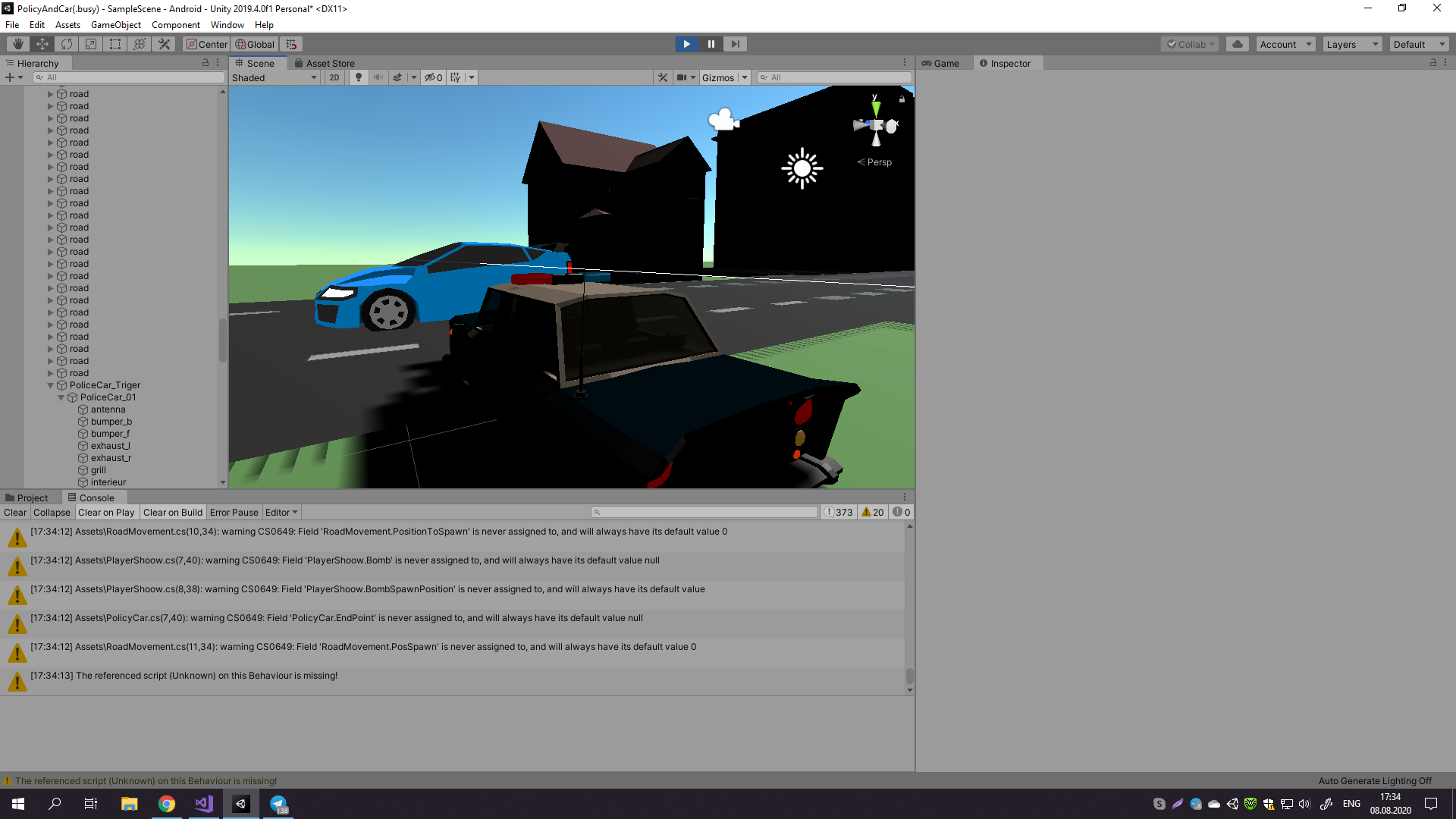
Task: Open Telegram from the taskbar
Action: (278, 804)
